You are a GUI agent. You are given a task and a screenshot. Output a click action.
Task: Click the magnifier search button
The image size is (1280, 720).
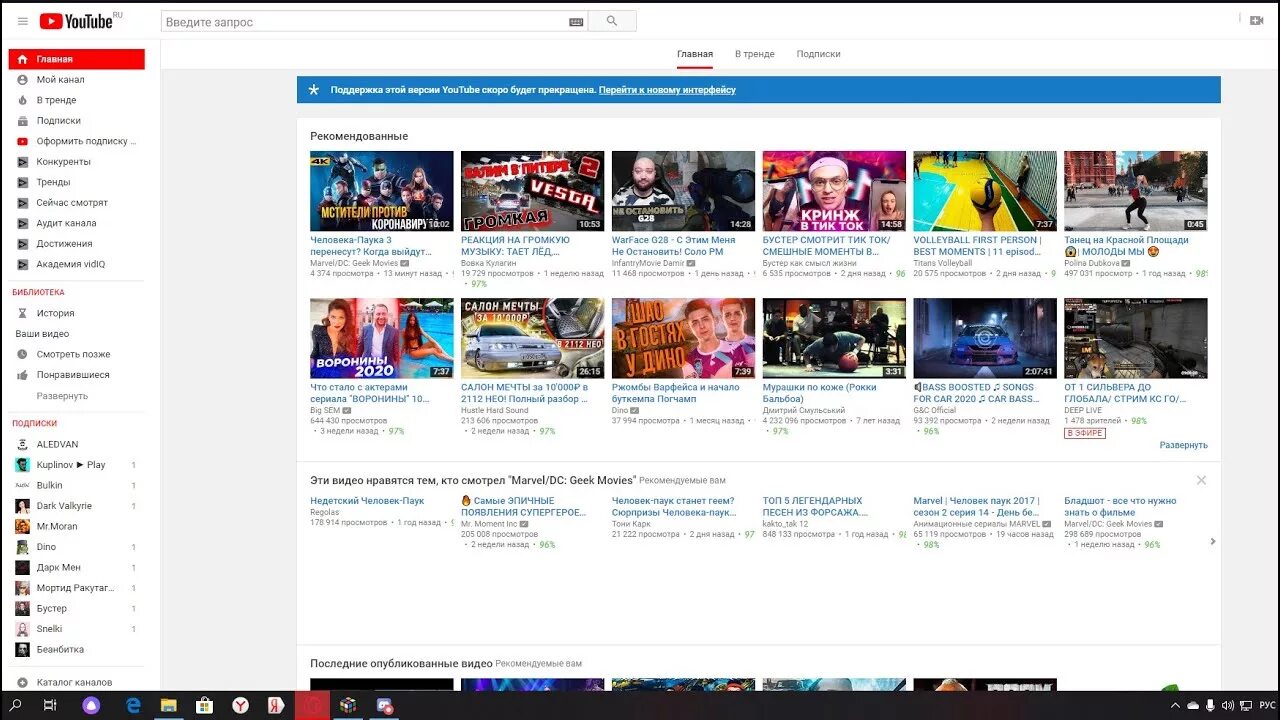[612, 21]
